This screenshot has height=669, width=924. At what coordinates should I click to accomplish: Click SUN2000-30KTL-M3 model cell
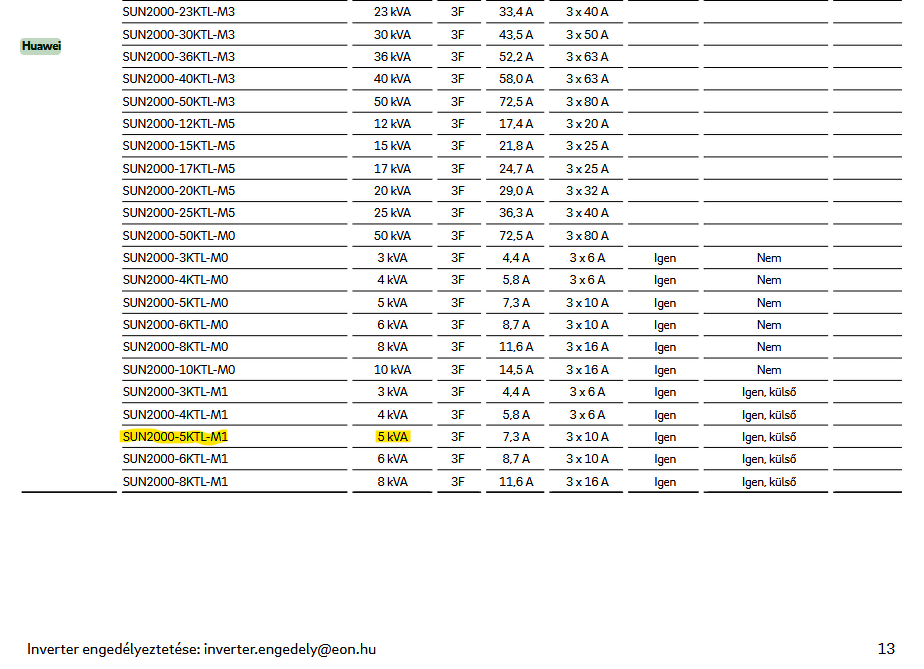coord(179,35)
